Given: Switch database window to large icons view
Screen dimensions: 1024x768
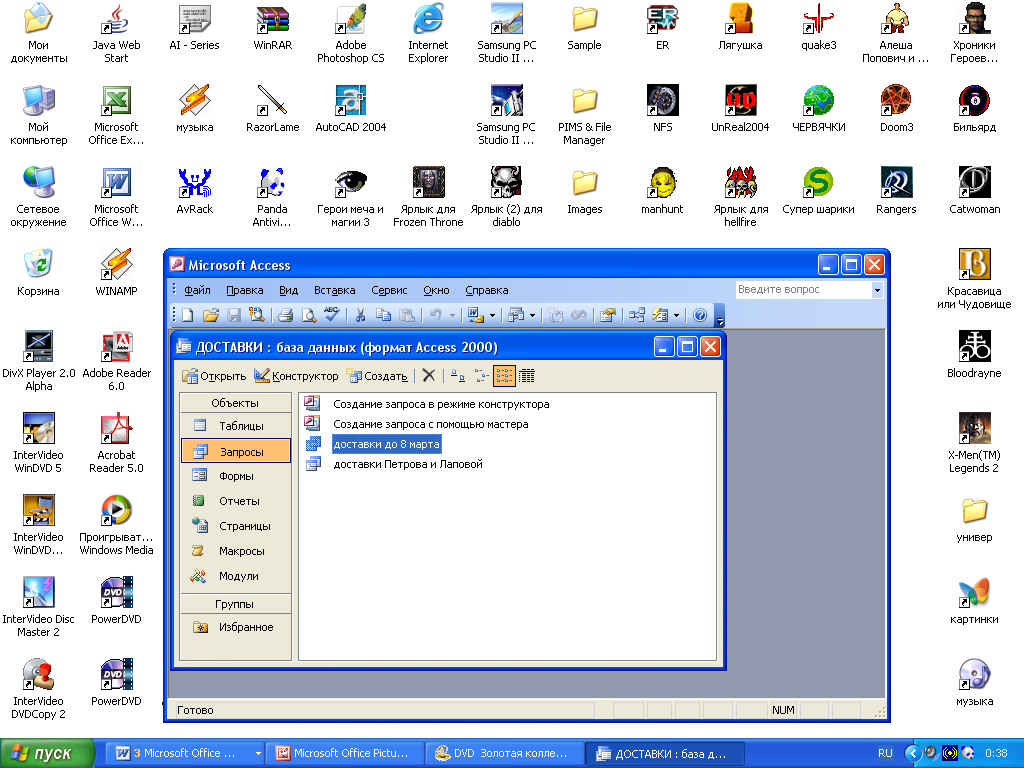Looking at the screenshot, I should click(x=458, y=376).
